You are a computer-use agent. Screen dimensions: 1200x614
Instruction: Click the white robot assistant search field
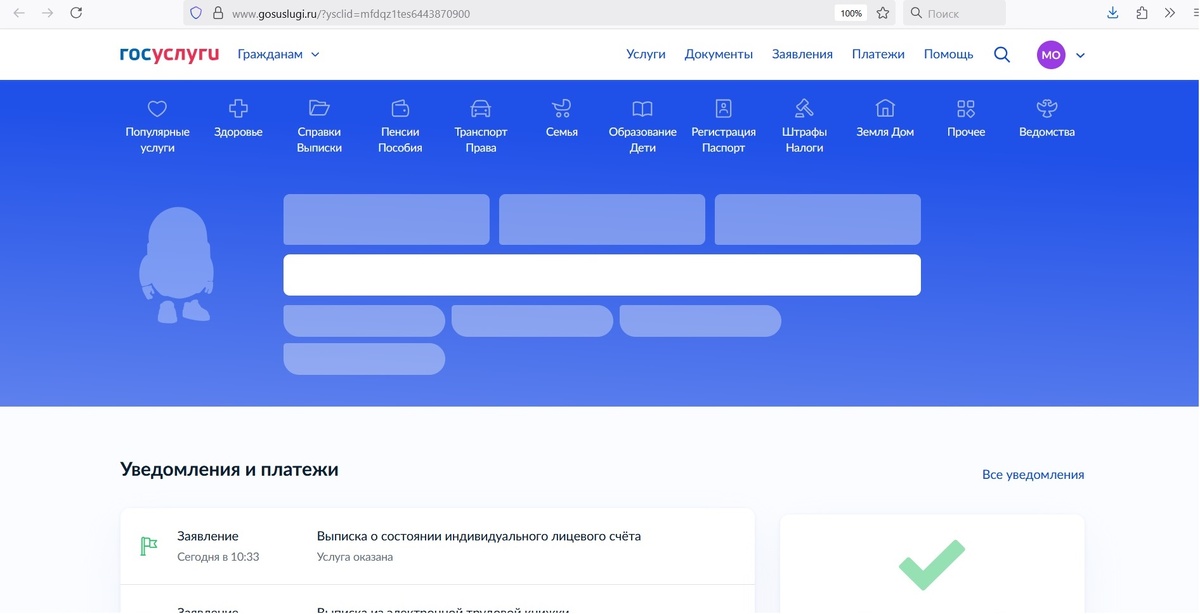(602, 275)
